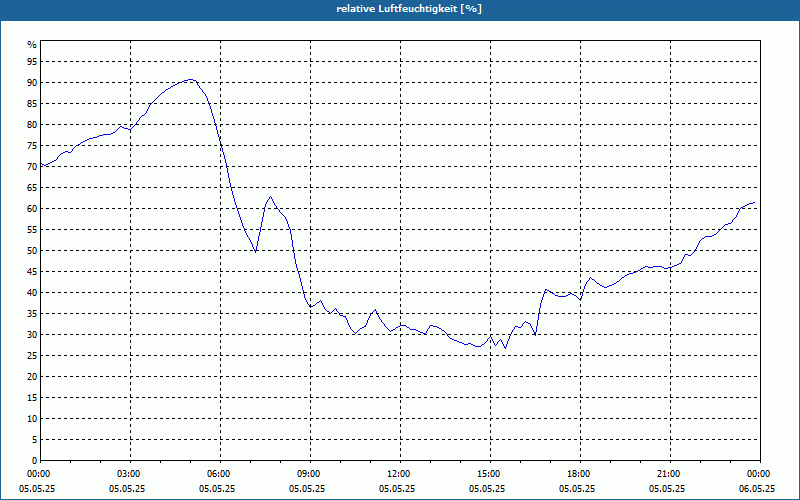
Task: Click the 06:00 time label
Action: click(x=220, y=474)
